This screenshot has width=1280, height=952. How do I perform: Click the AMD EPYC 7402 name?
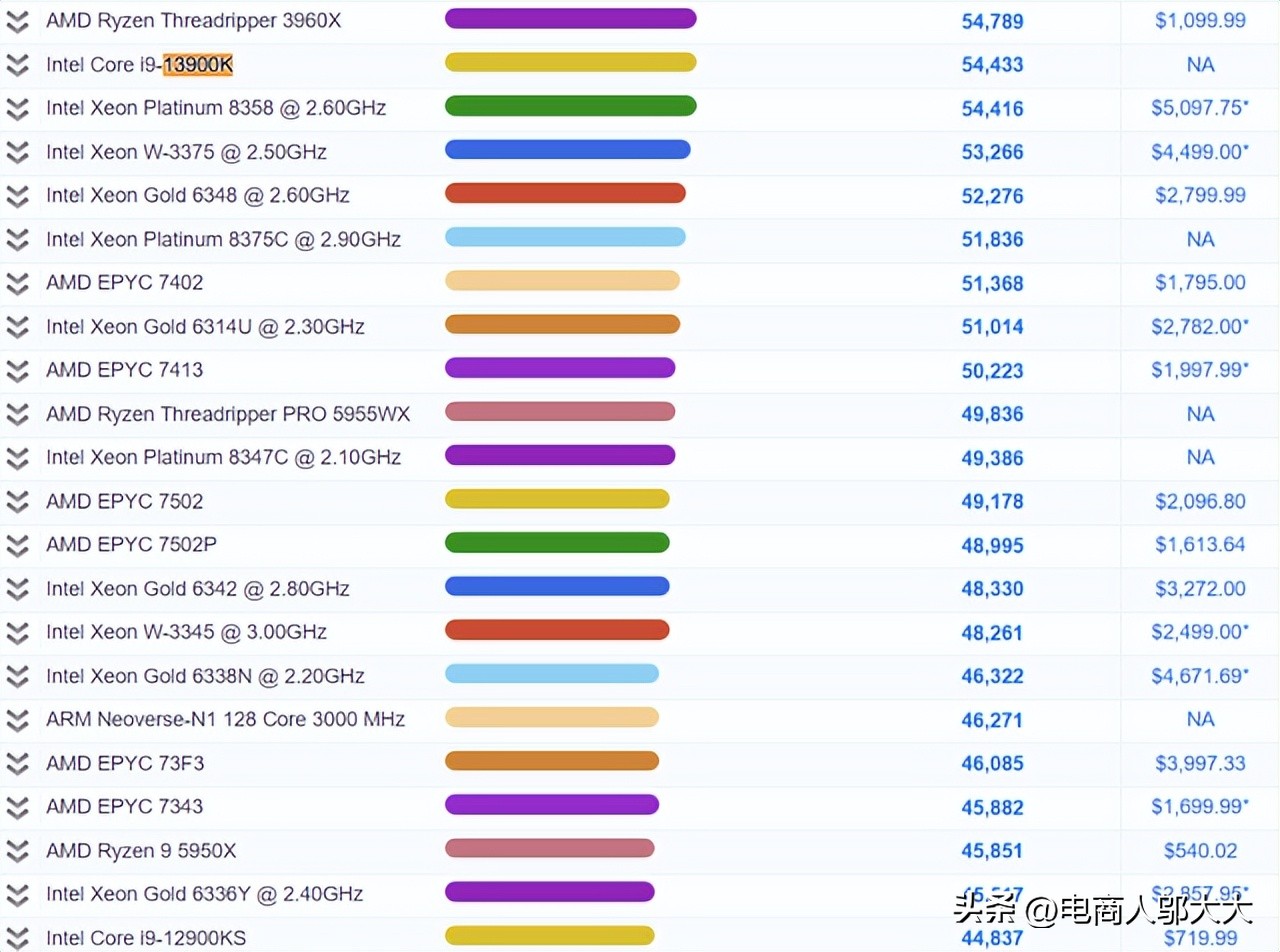coord(124,282)
